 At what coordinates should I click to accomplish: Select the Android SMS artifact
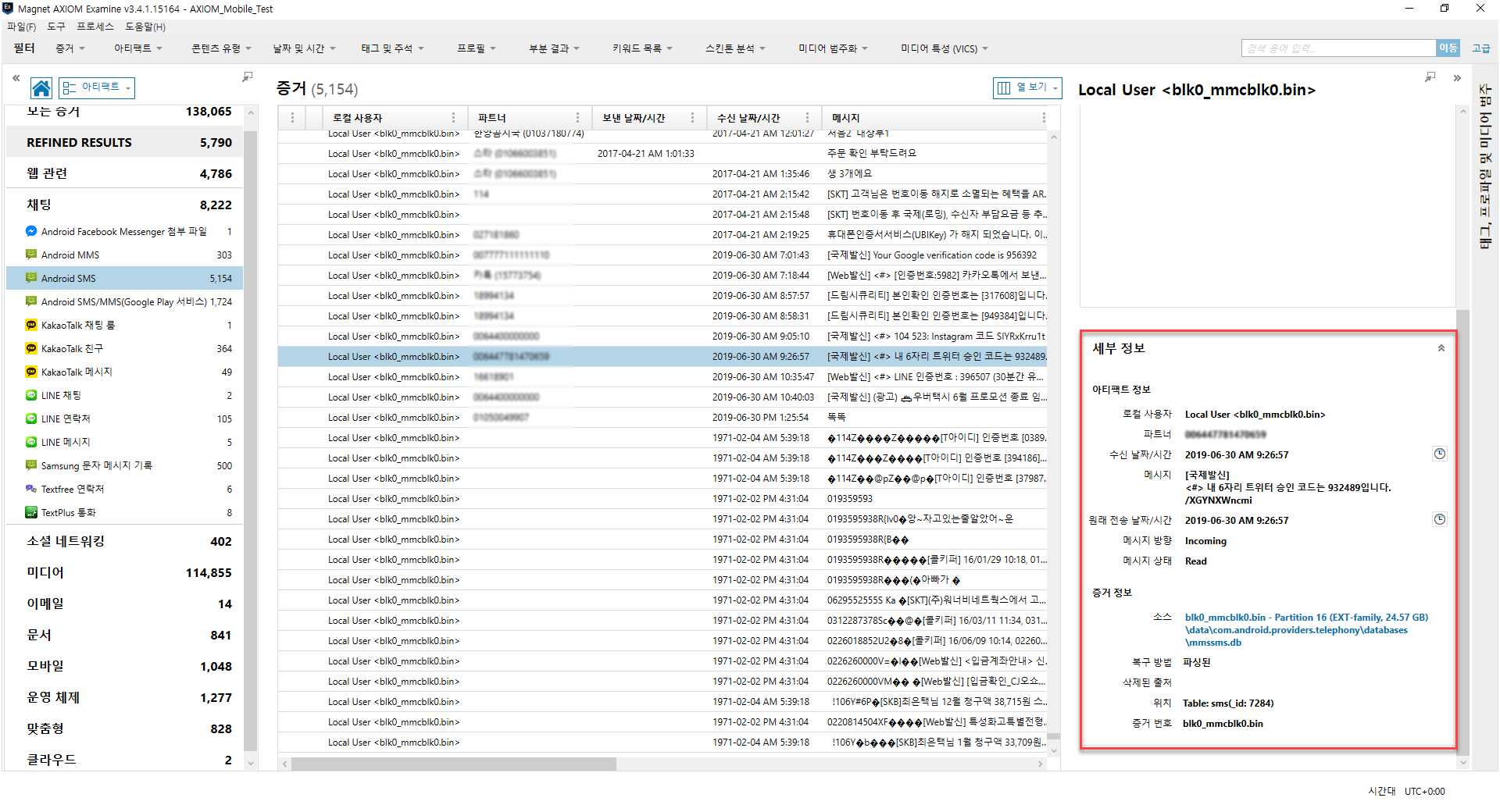[x=124, y=278]
